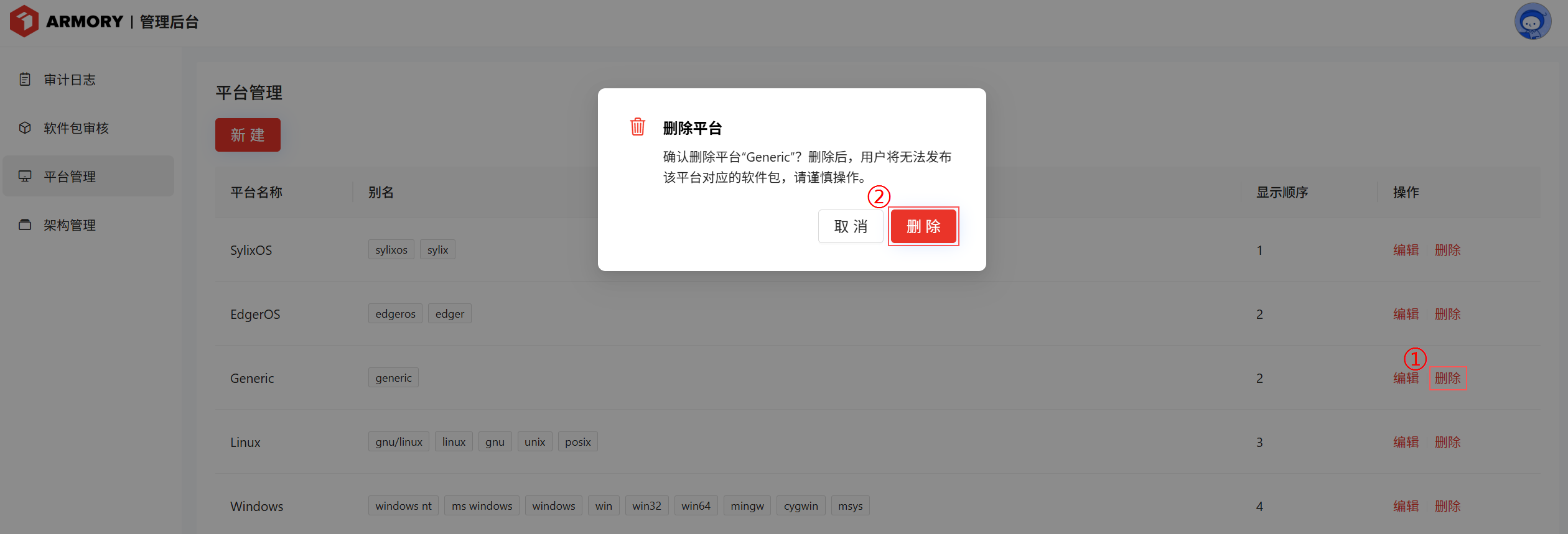Click the architecture management icon in sidebar
The width and height of the screenshot is (1568, 534).
(25, 225)
